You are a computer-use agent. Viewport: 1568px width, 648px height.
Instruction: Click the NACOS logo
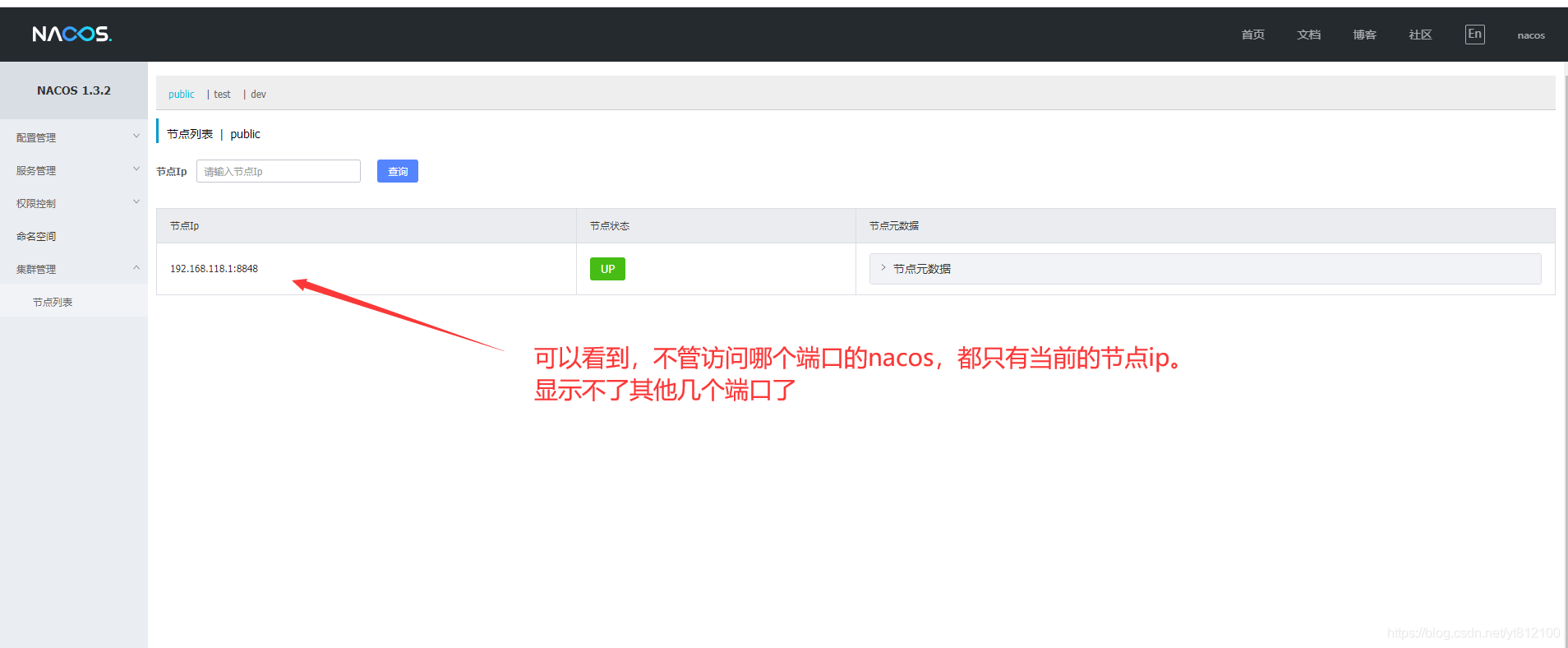pos(71,34)
